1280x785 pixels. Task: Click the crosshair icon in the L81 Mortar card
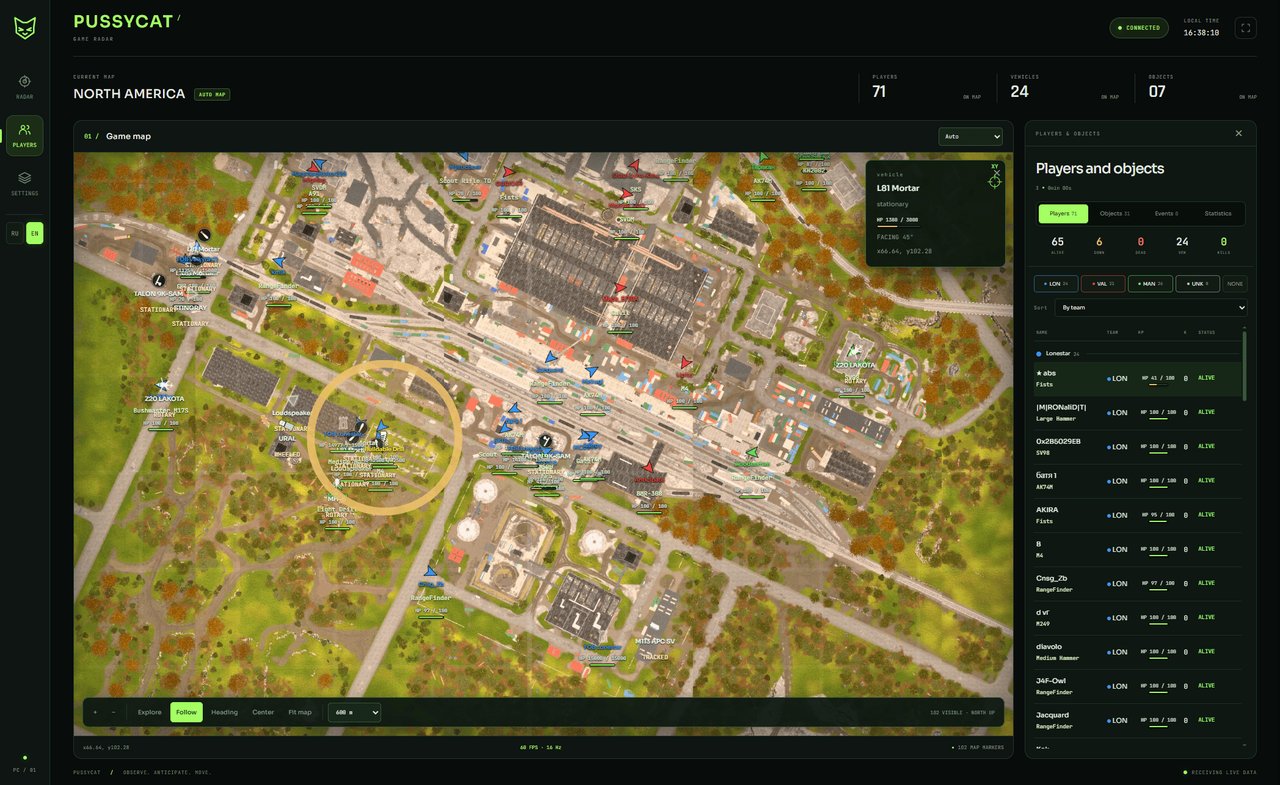pyautogui.click(x=994, y=181)
